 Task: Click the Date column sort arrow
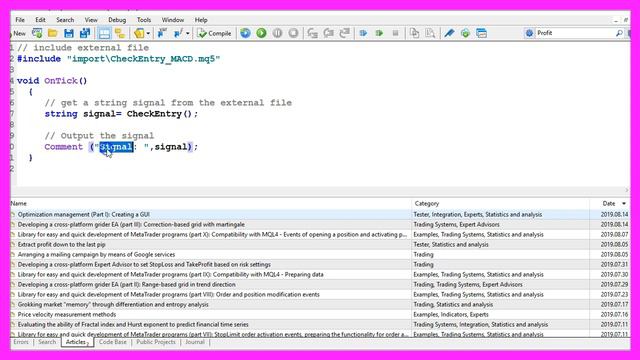coord(624,203)
